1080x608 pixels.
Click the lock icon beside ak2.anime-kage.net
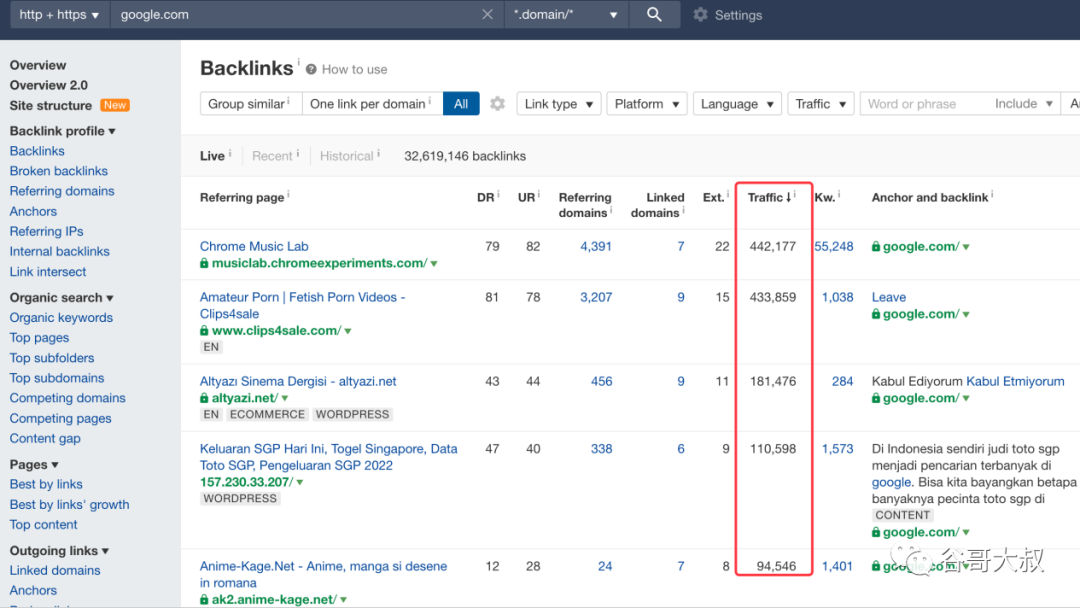204,600
